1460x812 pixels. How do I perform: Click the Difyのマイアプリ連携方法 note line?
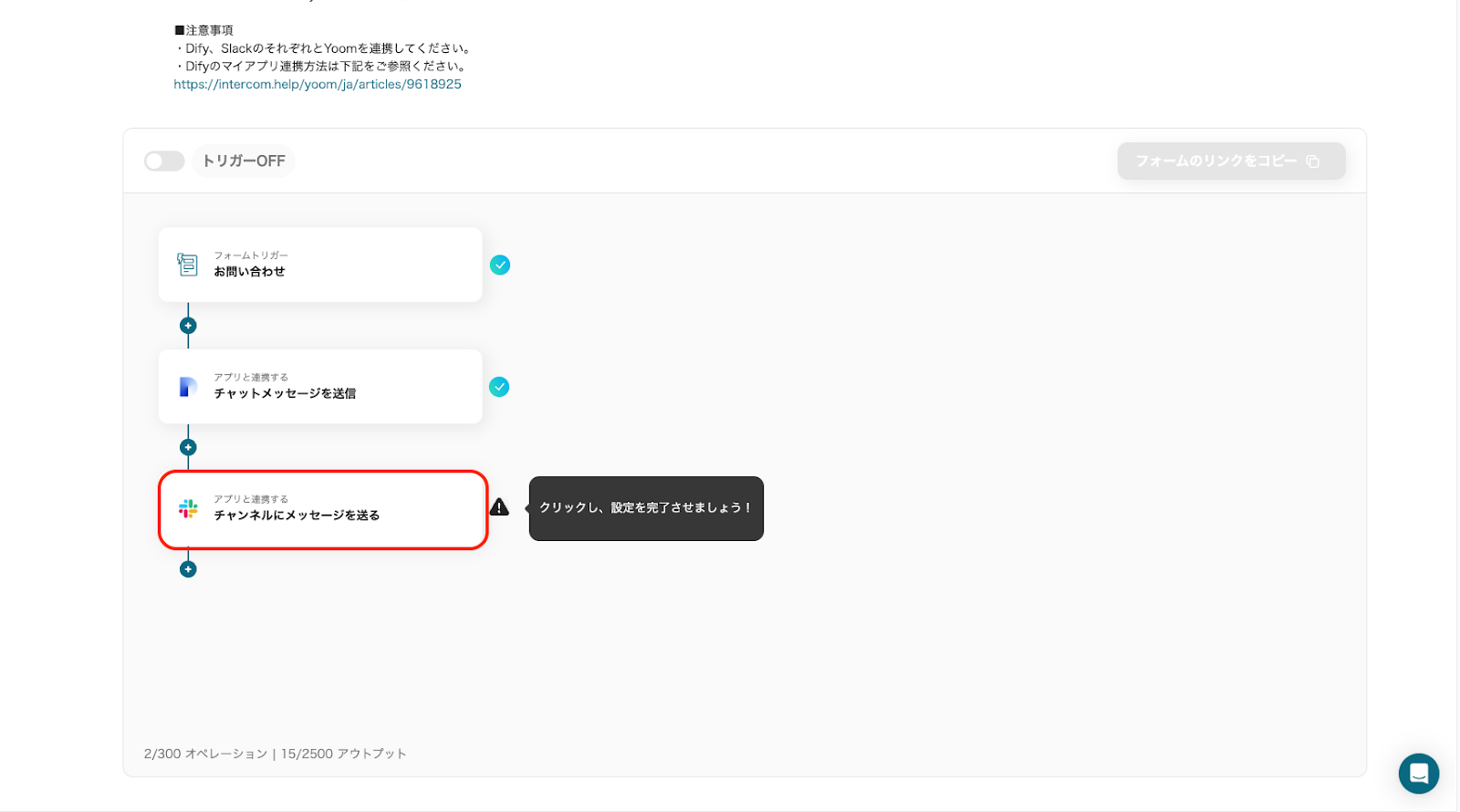click(321, 66)
